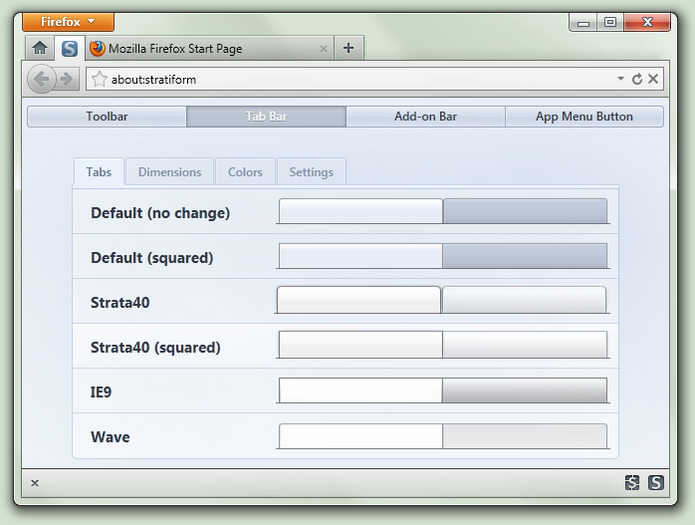The width and height of the screenshot is (695, 525).
Task: Click the about:stratiform address field
Action: (350, 79)
